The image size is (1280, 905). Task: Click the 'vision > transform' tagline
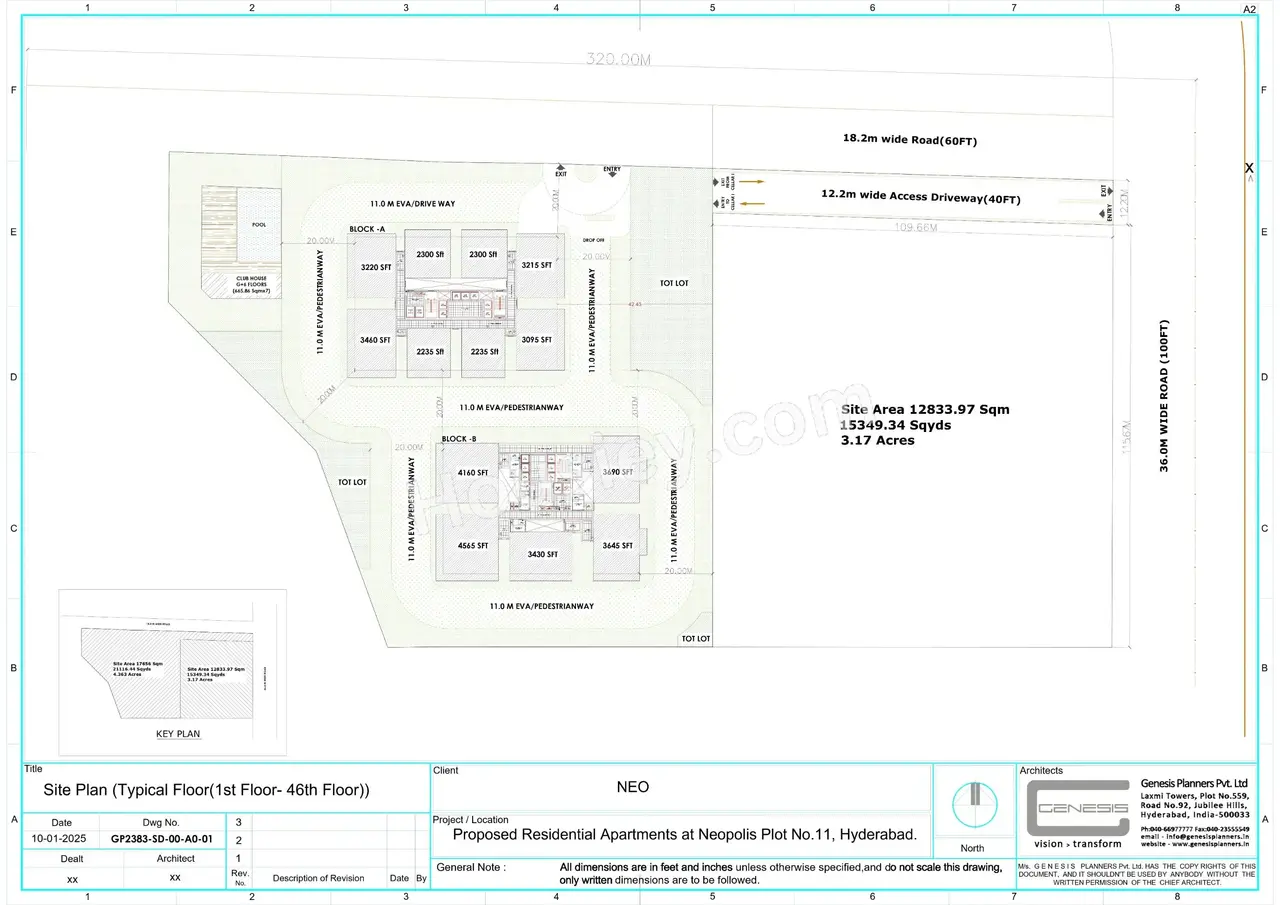1076,844
